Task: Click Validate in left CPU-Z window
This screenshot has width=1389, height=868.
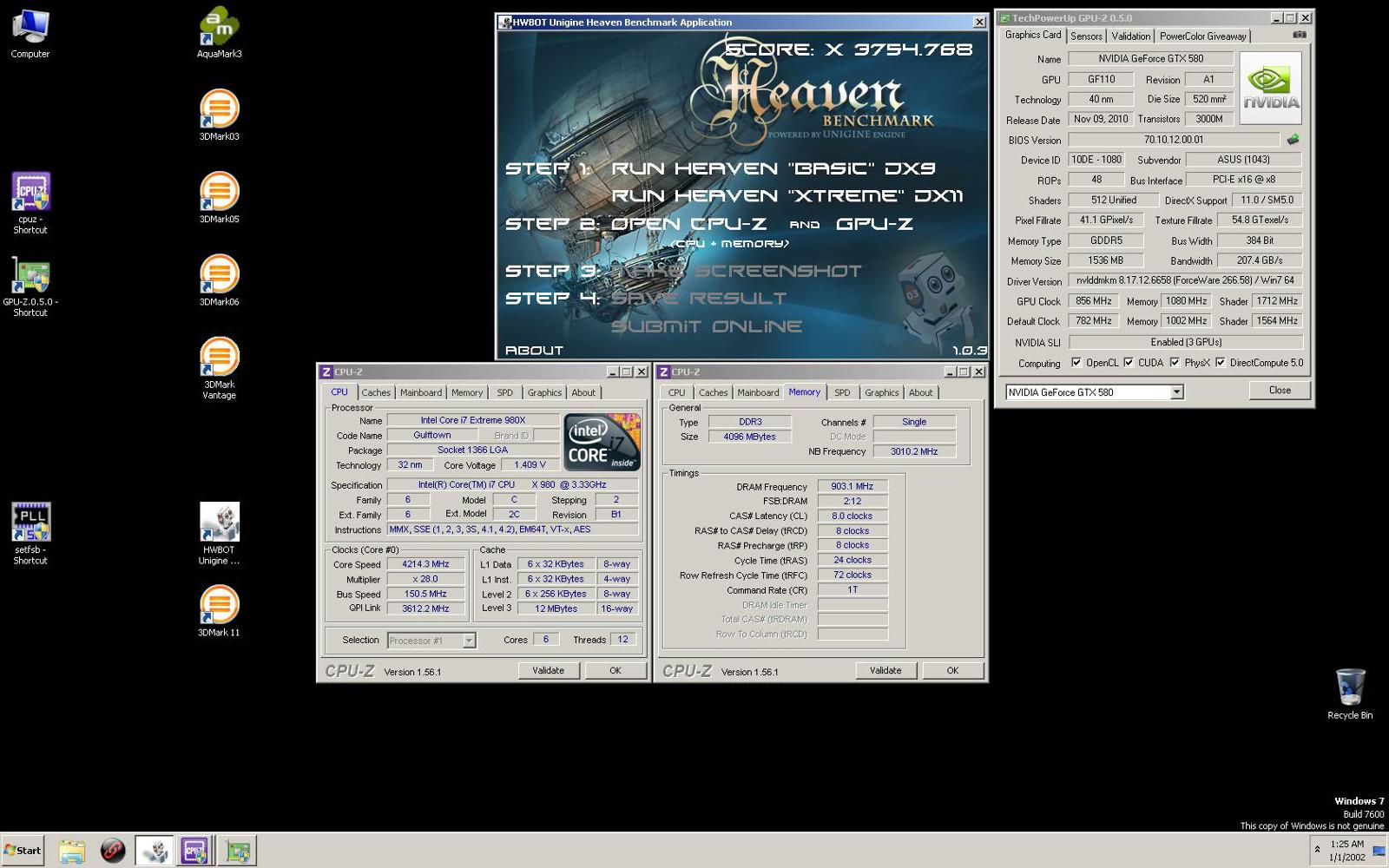Action: (x=549, y=670)
